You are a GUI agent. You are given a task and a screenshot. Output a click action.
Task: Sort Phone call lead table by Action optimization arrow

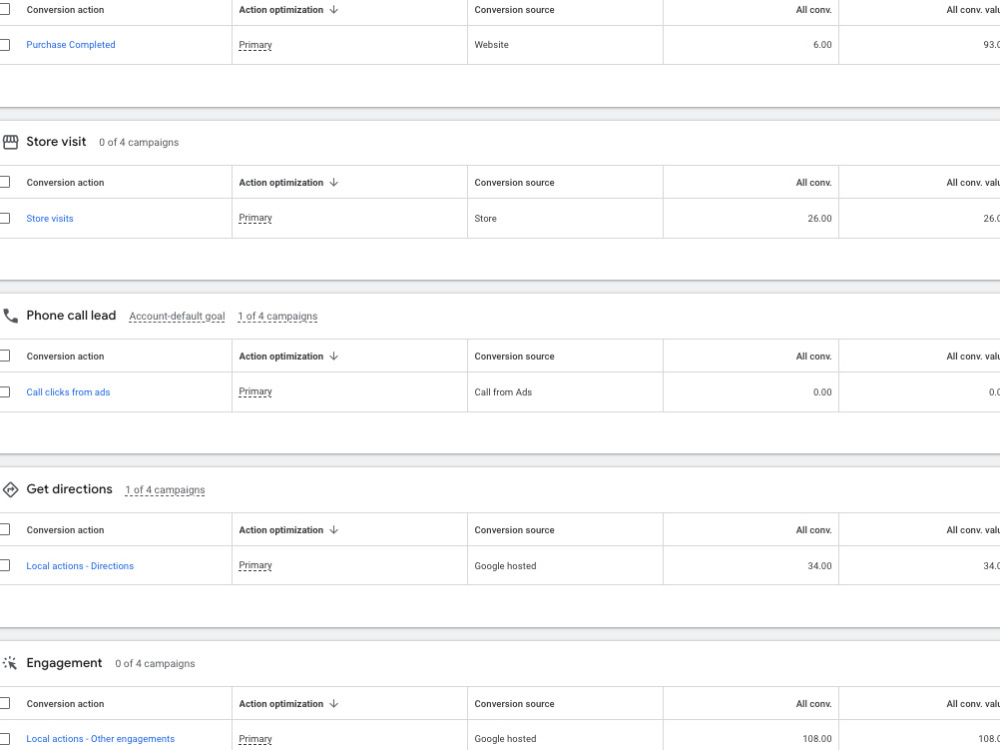pyautogui.click(x=334, y=356)
